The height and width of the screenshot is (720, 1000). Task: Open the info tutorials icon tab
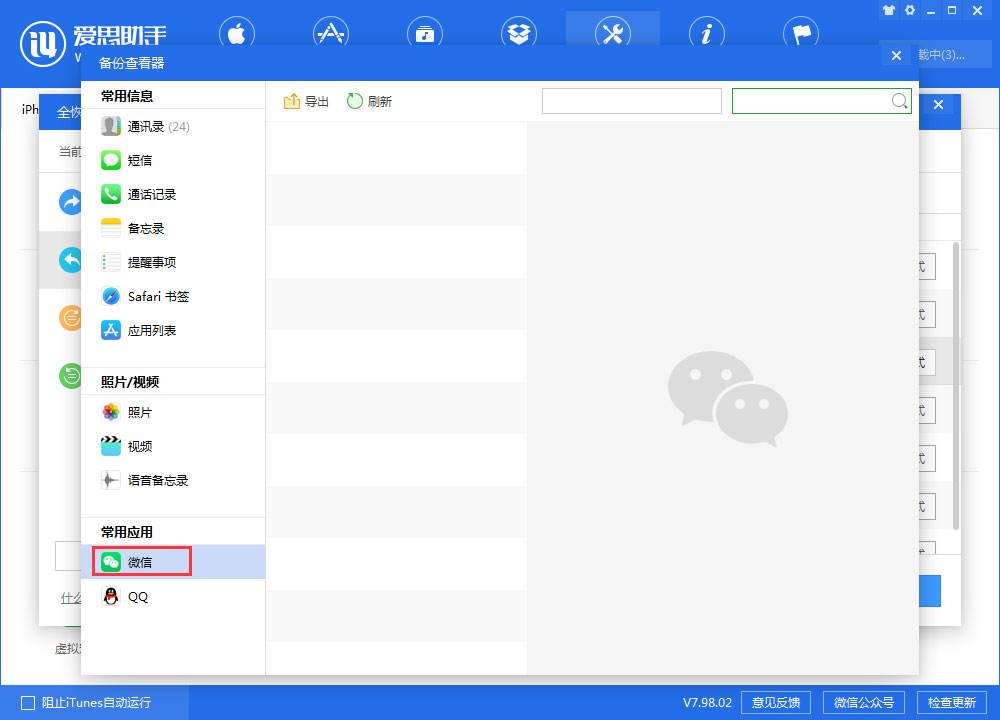click(707, 33)
